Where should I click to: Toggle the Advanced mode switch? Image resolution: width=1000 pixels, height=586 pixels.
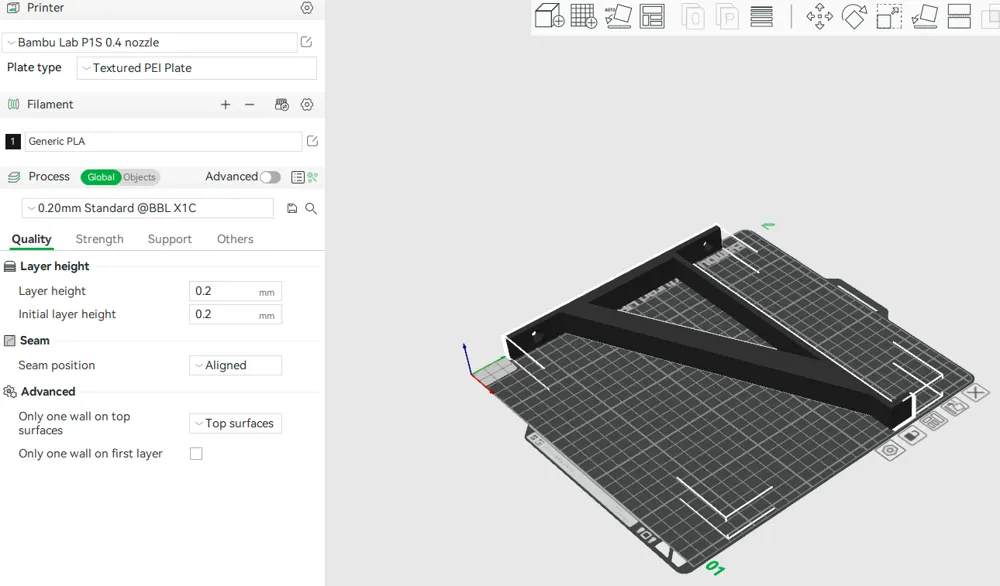(x=270, y=177)
